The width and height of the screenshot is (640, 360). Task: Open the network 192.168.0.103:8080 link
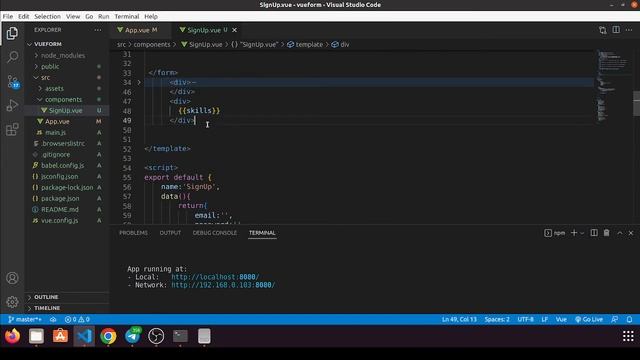pyautogui.click(x=223, y=285)
